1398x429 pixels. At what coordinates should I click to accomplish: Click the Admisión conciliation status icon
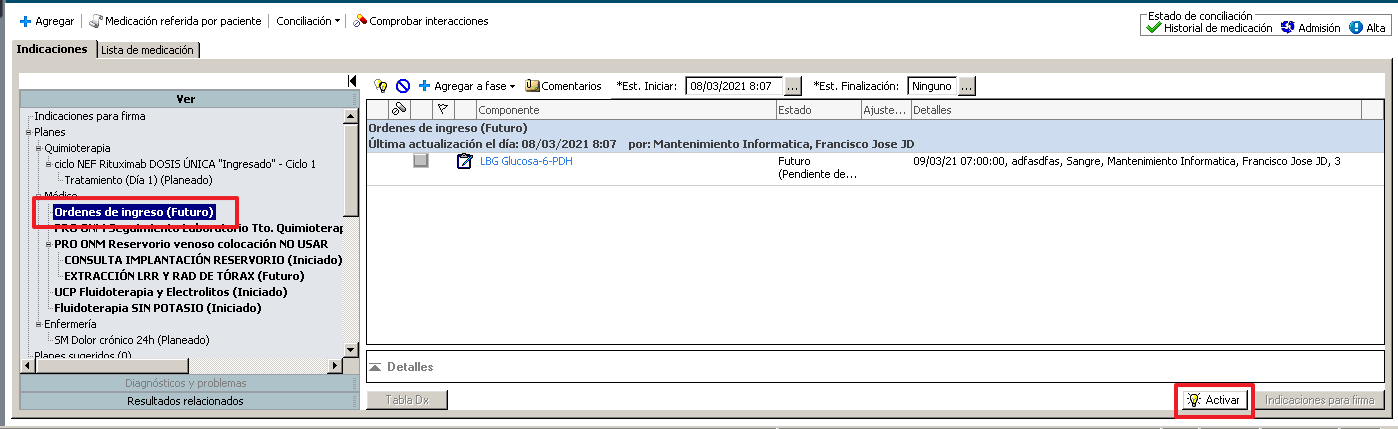1288,28
